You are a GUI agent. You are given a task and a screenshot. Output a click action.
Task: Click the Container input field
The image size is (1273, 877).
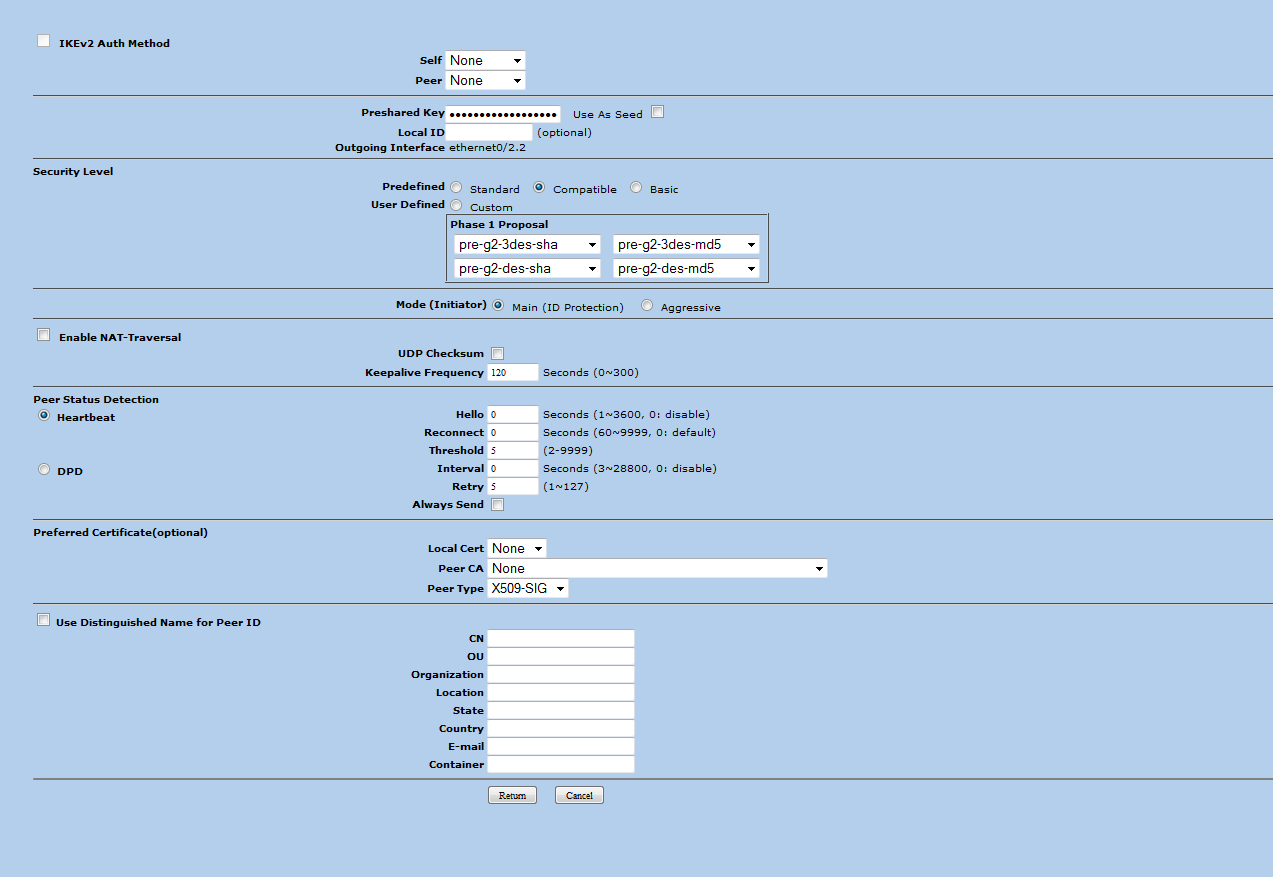[561, 764]
